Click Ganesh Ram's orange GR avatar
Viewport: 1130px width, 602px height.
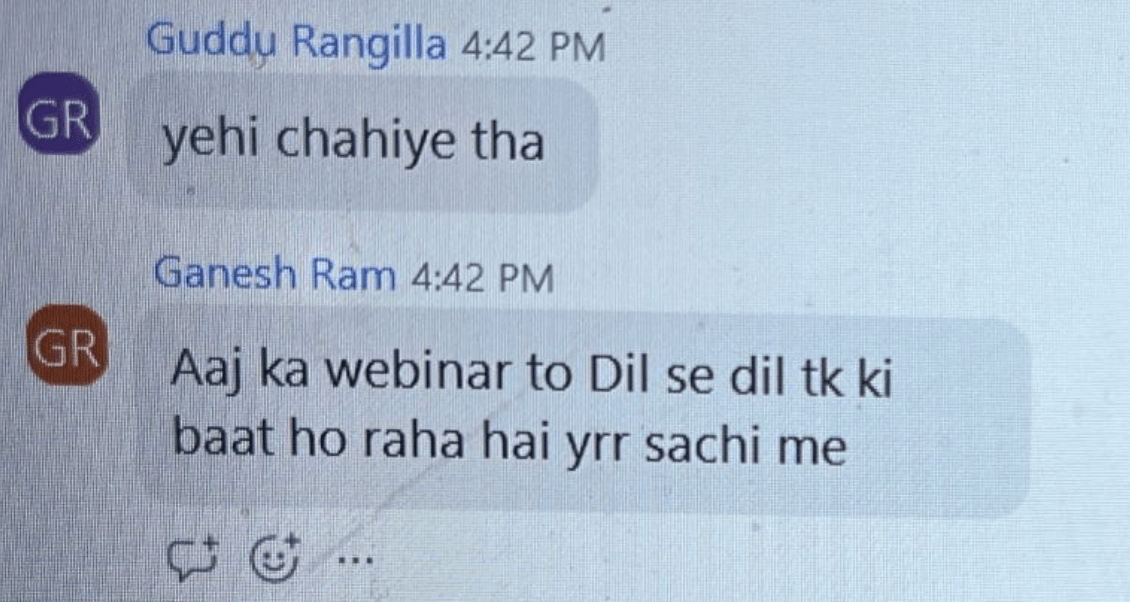(x=67, y=345)
